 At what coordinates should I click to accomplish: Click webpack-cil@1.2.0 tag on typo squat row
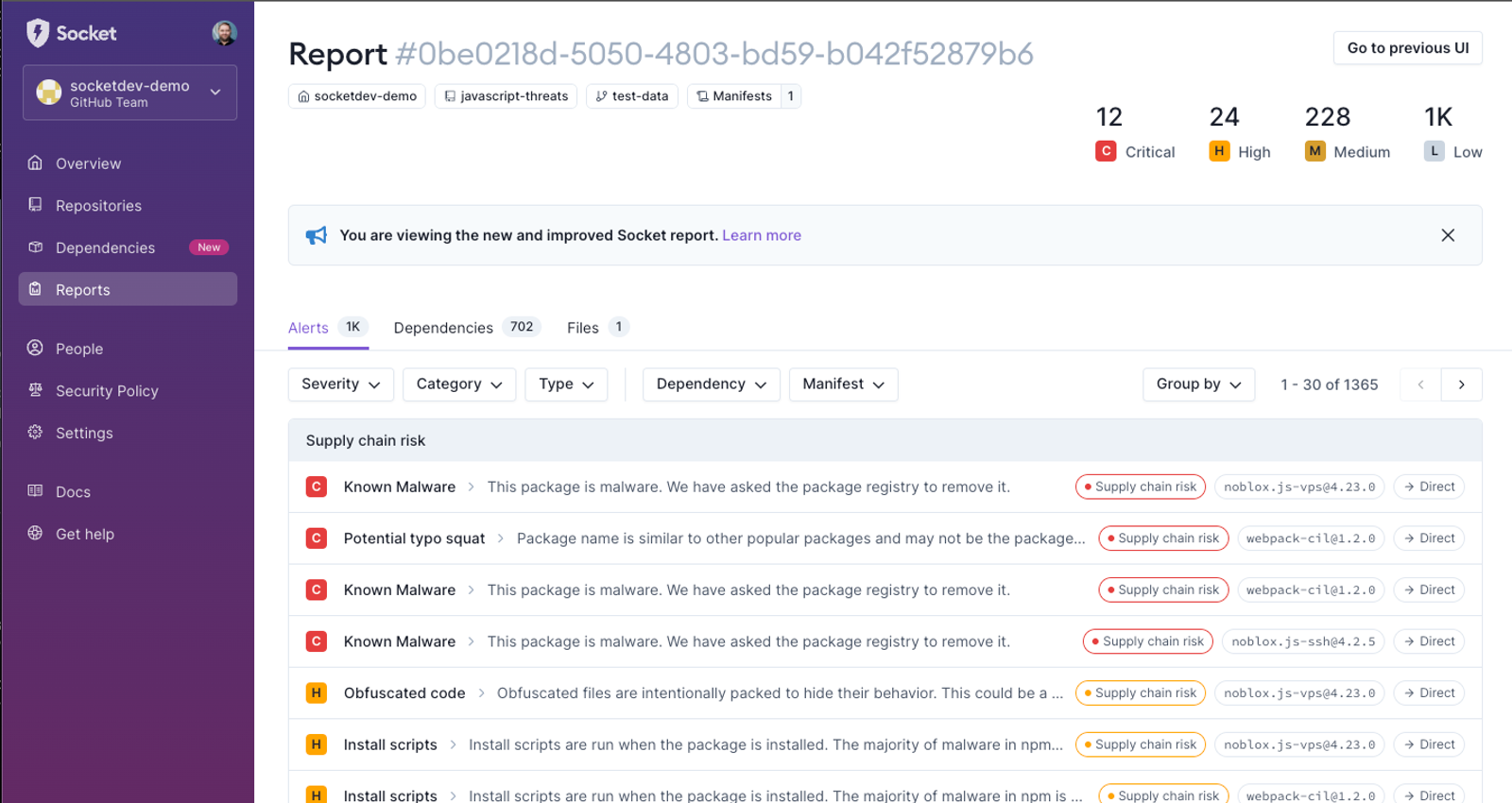point(1311,538)
